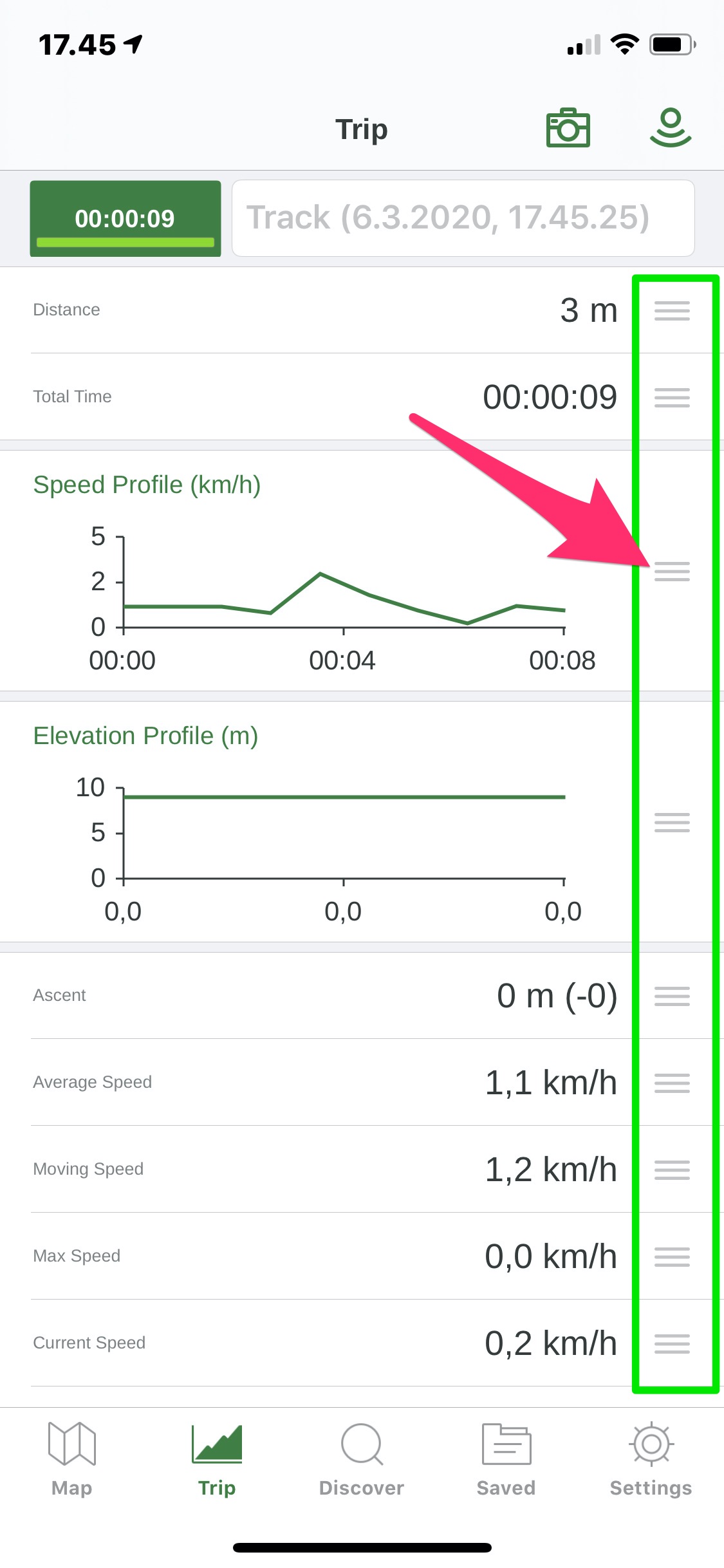Select the Speed Profile reorder handle

pos(672,571)
